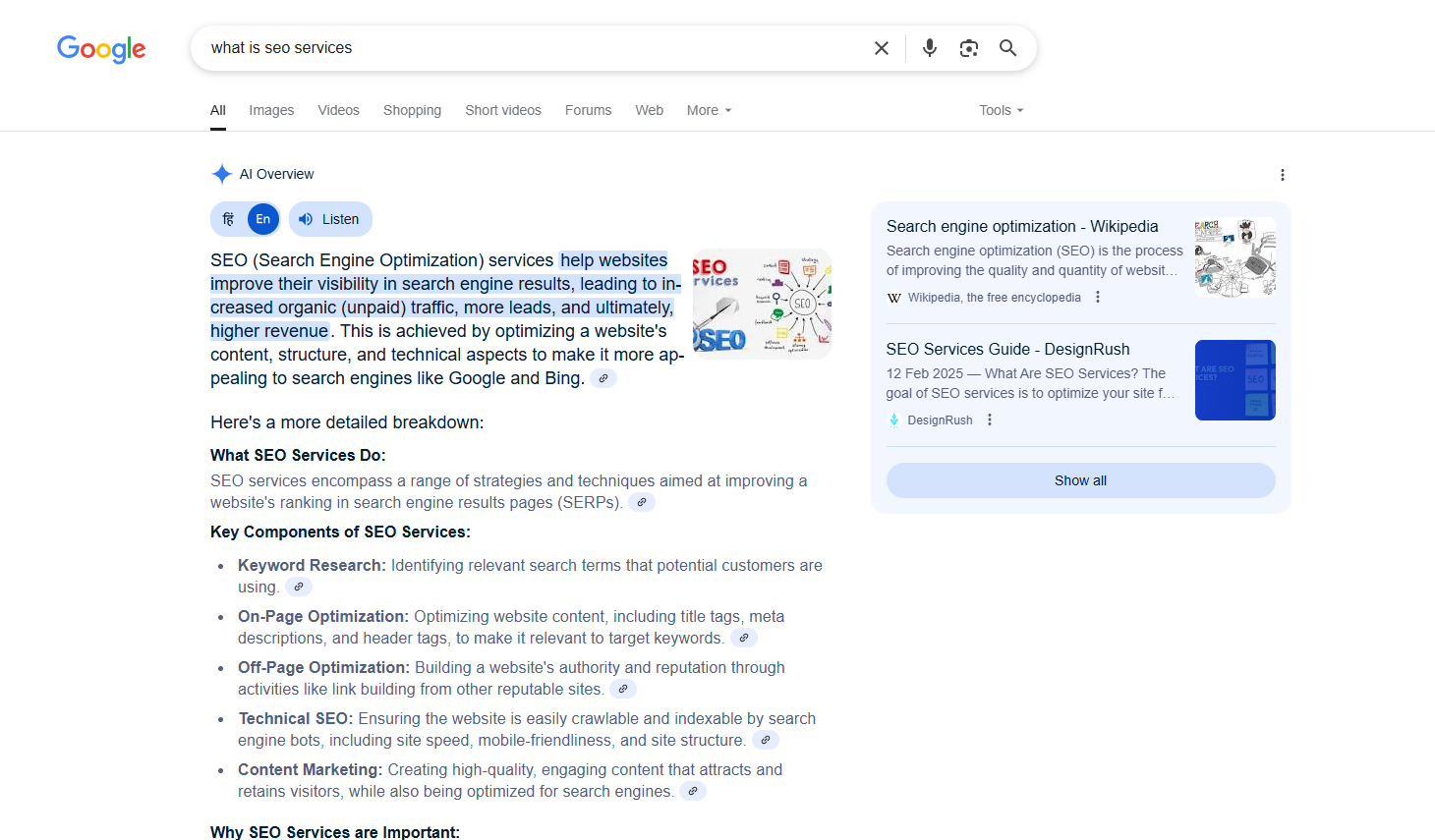Open the SEO services illustration thumbnail

coord(762,304)
